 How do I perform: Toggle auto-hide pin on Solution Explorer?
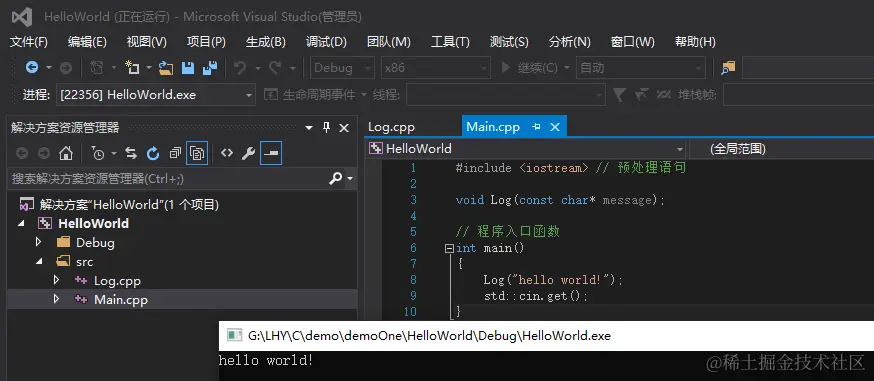[327, 128]
